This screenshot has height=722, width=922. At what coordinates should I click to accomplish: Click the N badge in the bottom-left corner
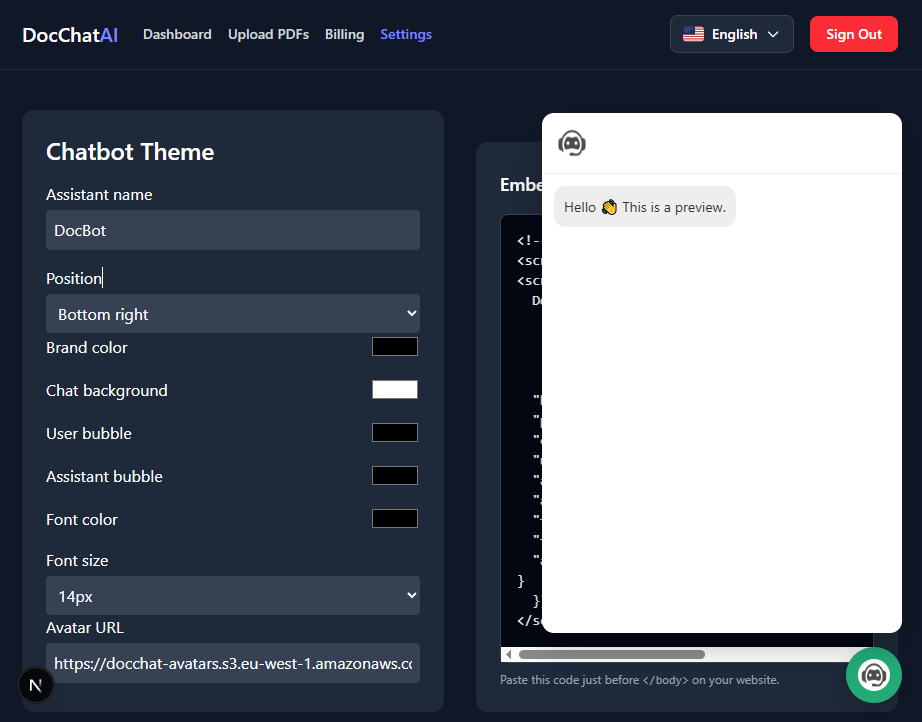click(36, 685)
